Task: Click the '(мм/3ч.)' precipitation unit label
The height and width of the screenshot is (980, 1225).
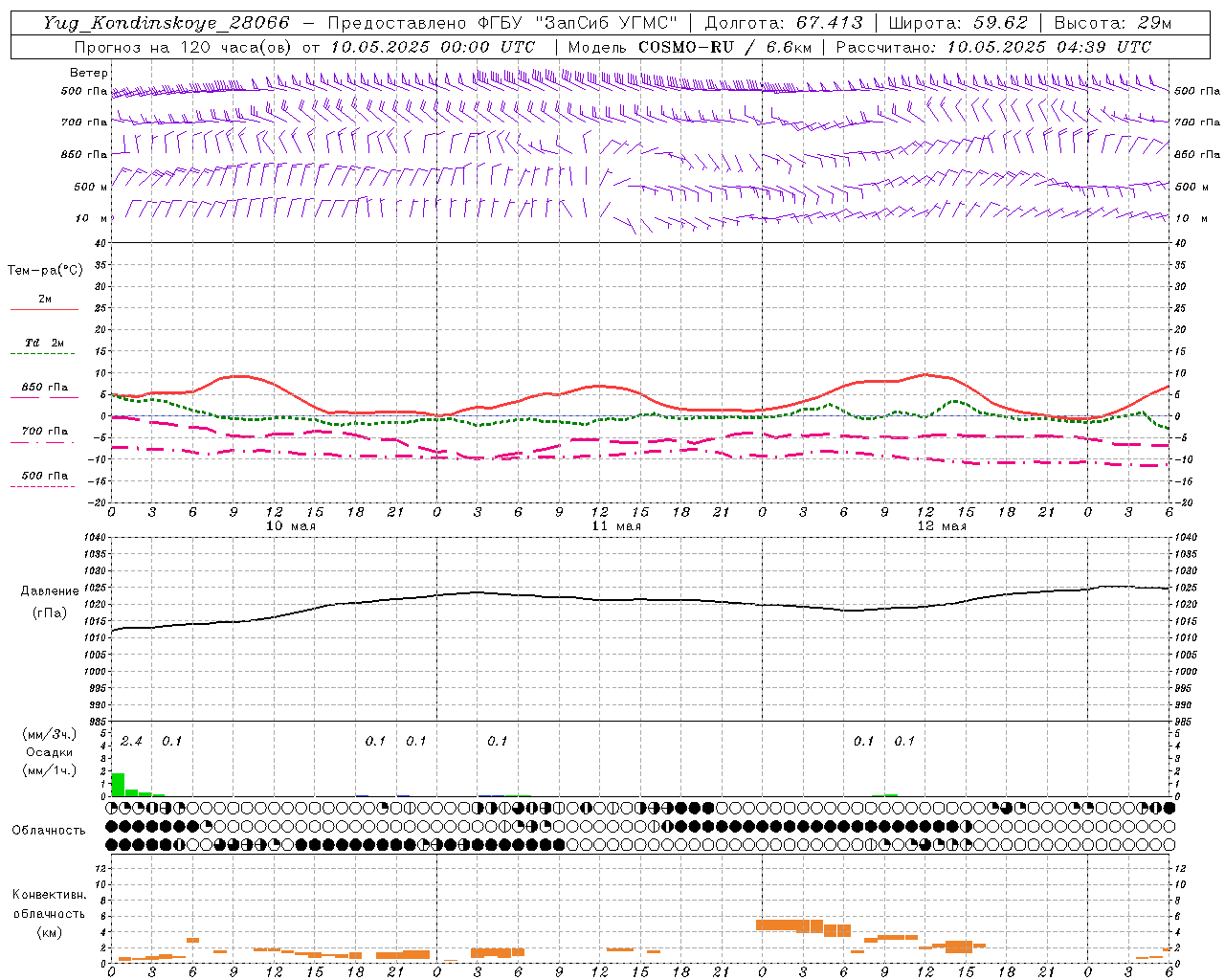Action: pyautogui.click(x=50, y=735)
